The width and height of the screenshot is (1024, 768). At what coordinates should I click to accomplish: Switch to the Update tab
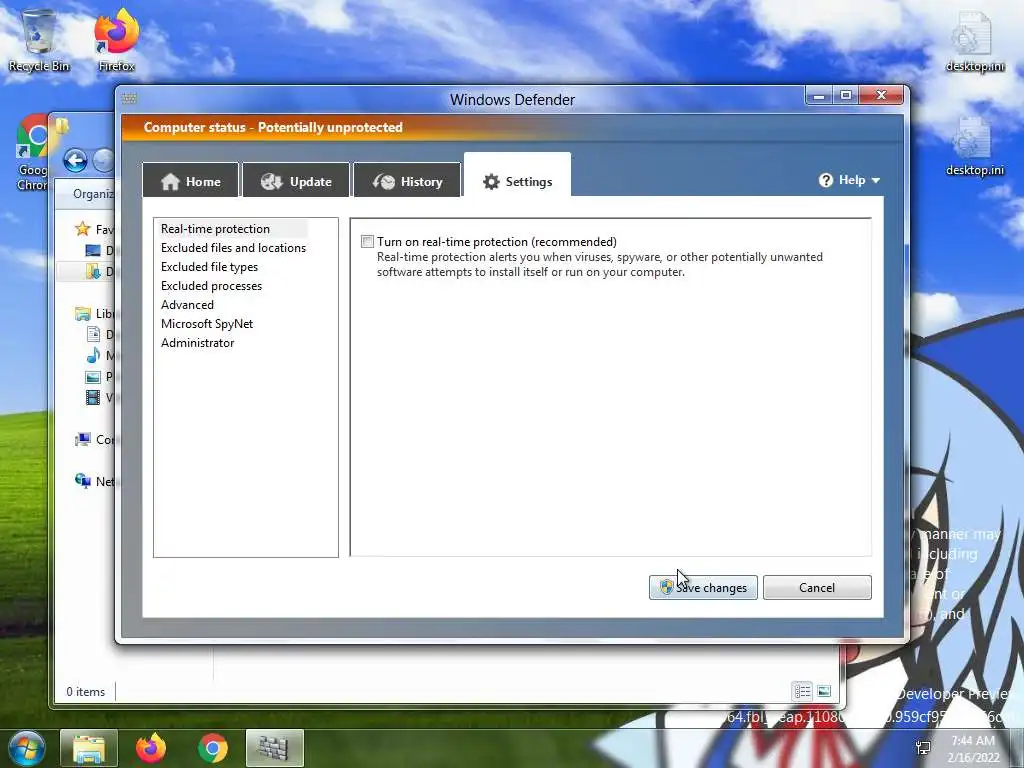pos(296,181)
